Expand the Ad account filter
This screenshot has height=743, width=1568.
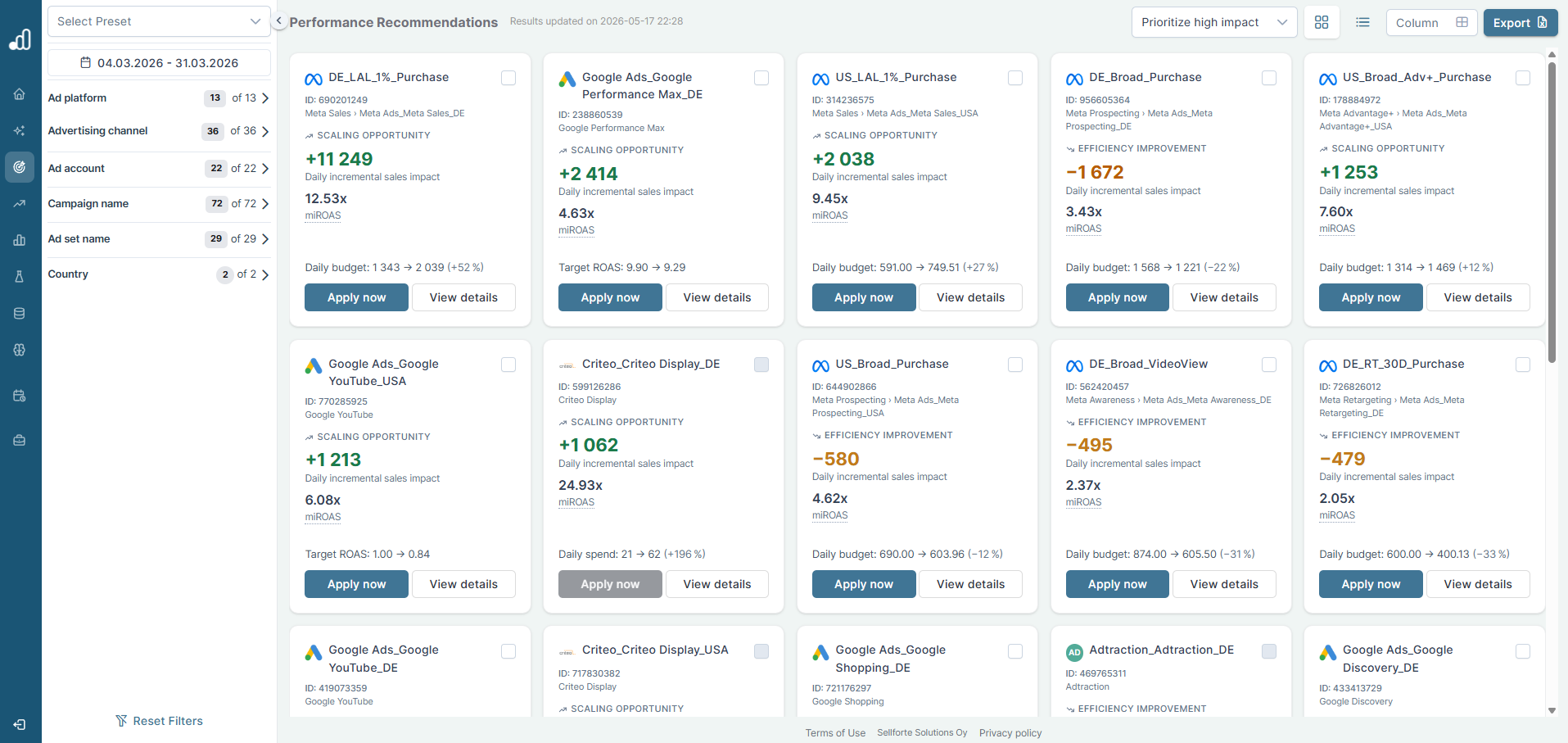tap(159, 169)
